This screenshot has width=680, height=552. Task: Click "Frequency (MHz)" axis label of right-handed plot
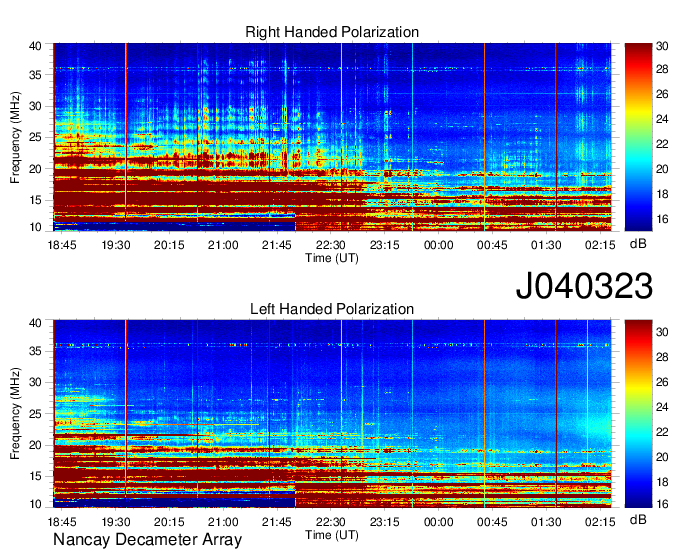pos(16,137)
